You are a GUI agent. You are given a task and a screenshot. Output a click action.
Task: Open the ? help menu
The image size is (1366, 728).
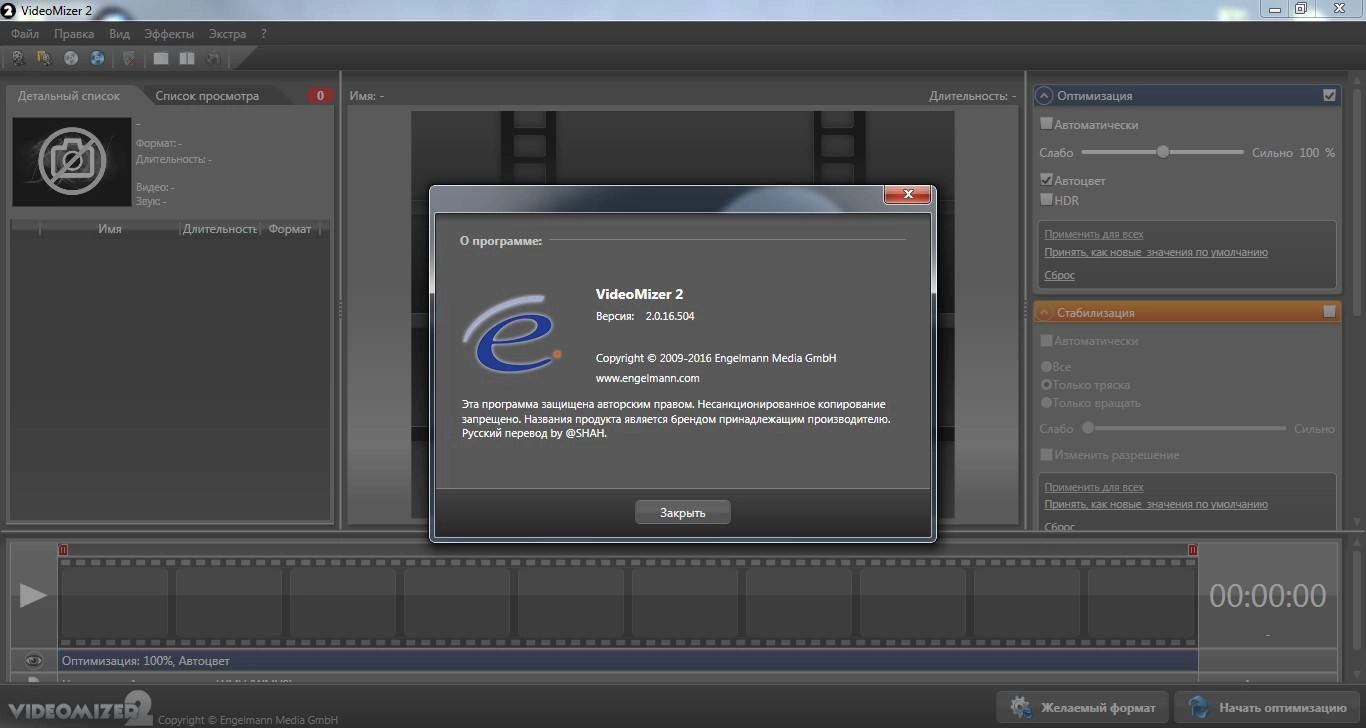264,34
